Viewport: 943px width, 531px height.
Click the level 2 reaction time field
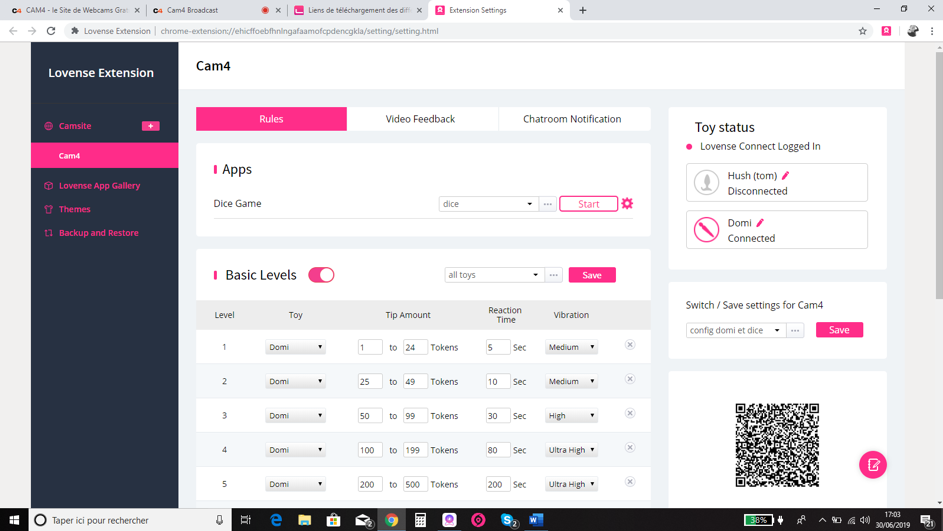[497, 382]
